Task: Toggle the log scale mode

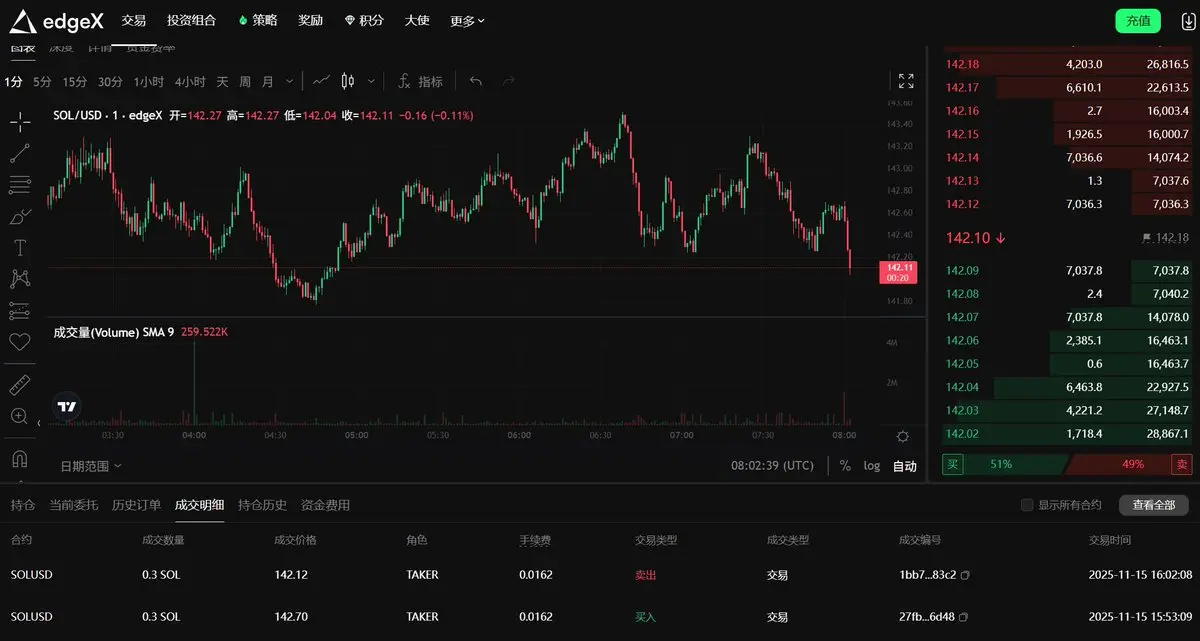Action: click(872, 466)
